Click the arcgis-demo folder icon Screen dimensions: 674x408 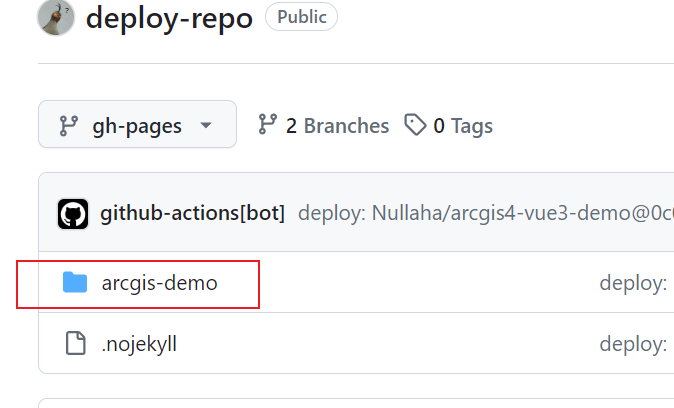[75, 282]
